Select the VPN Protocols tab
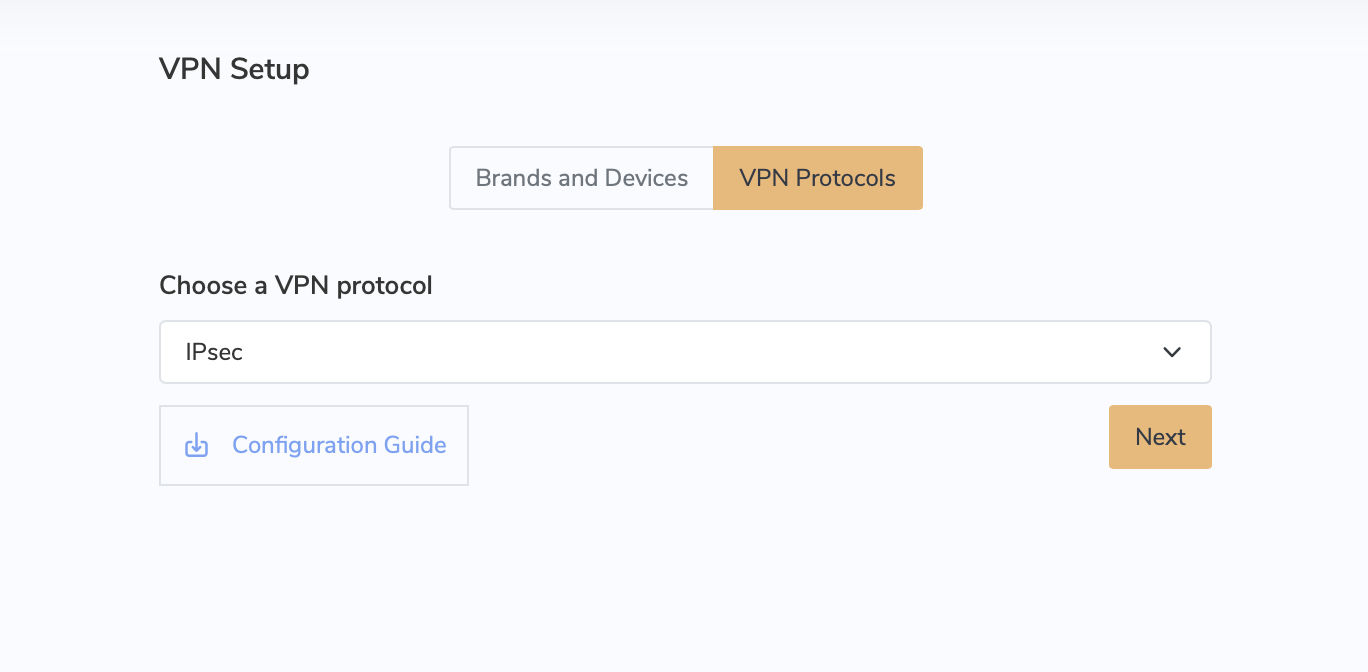Screen dimensions: 1368x672 pos(818,178)
